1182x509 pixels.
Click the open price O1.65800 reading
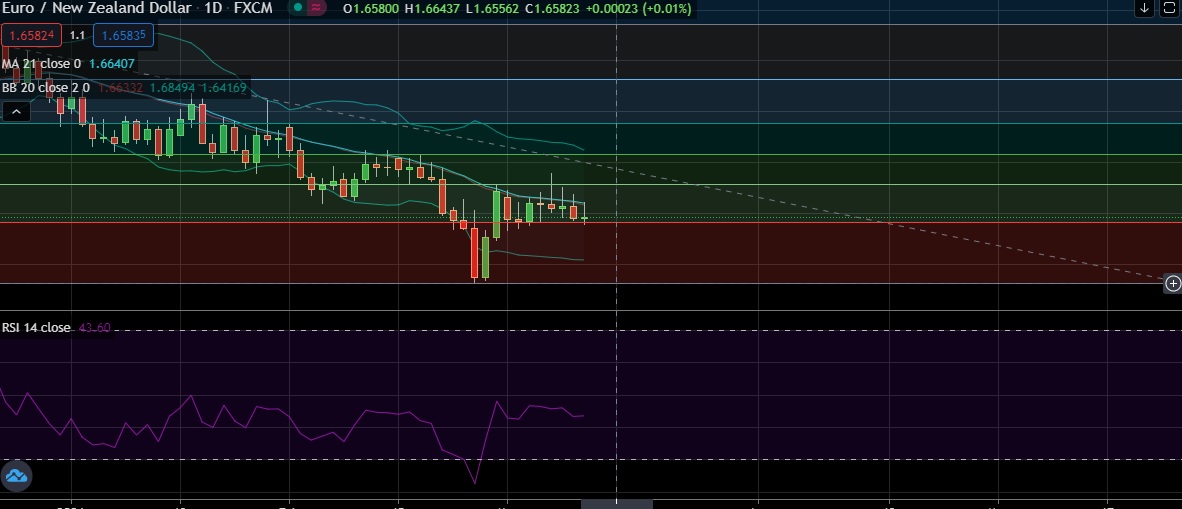(371, 9)
